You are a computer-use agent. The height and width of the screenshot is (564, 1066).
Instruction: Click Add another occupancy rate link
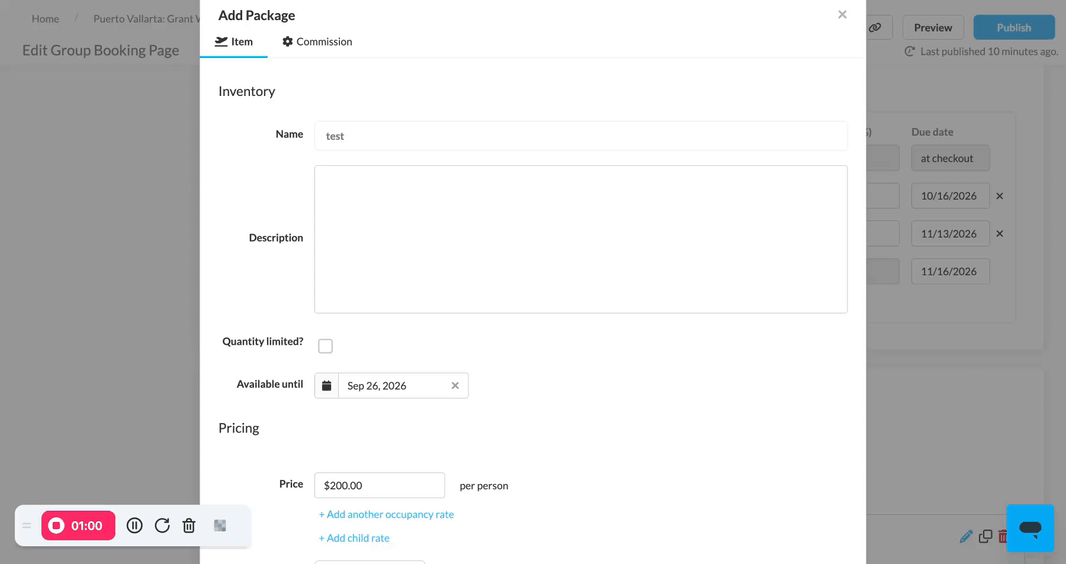coord(386,514)
